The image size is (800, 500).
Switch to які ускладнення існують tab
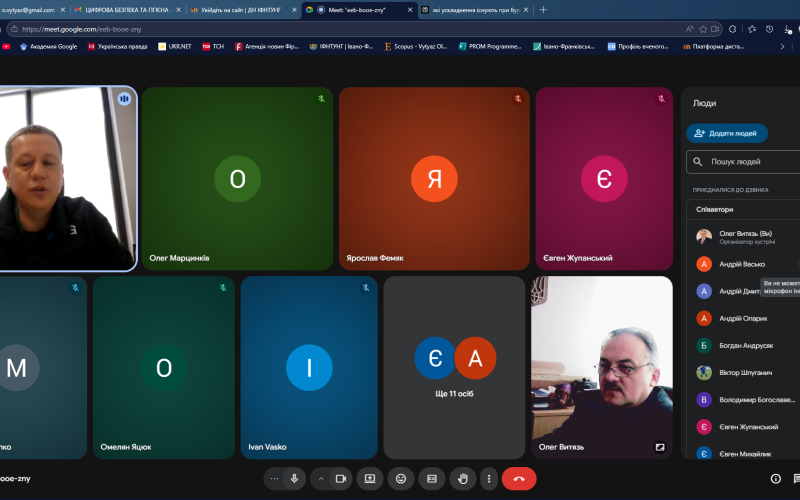pos(474,10)
